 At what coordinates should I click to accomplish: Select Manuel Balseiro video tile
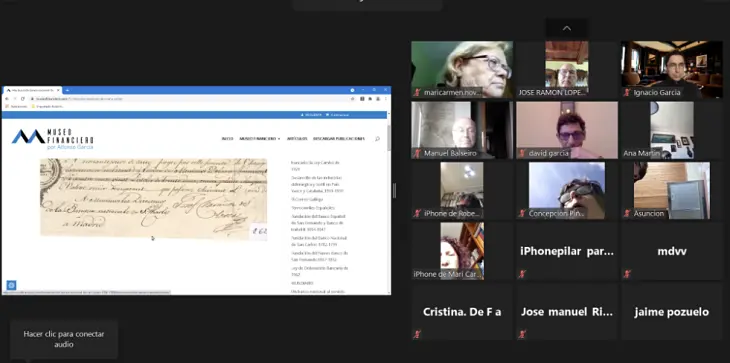pos(462,130)
